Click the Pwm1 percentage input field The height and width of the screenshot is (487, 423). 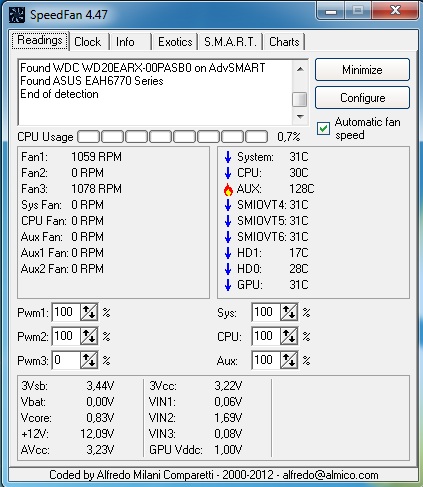(x=66, y=312)
